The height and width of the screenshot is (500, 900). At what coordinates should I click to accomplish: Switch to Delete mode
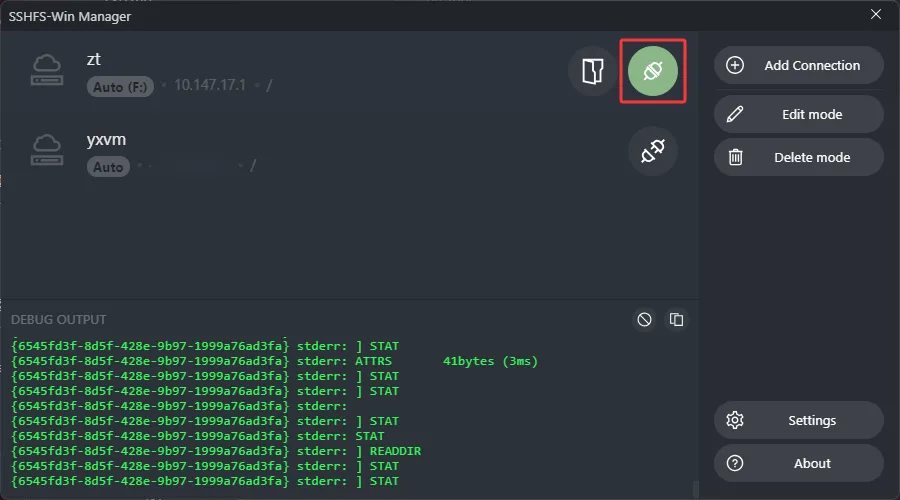[798, 157]
